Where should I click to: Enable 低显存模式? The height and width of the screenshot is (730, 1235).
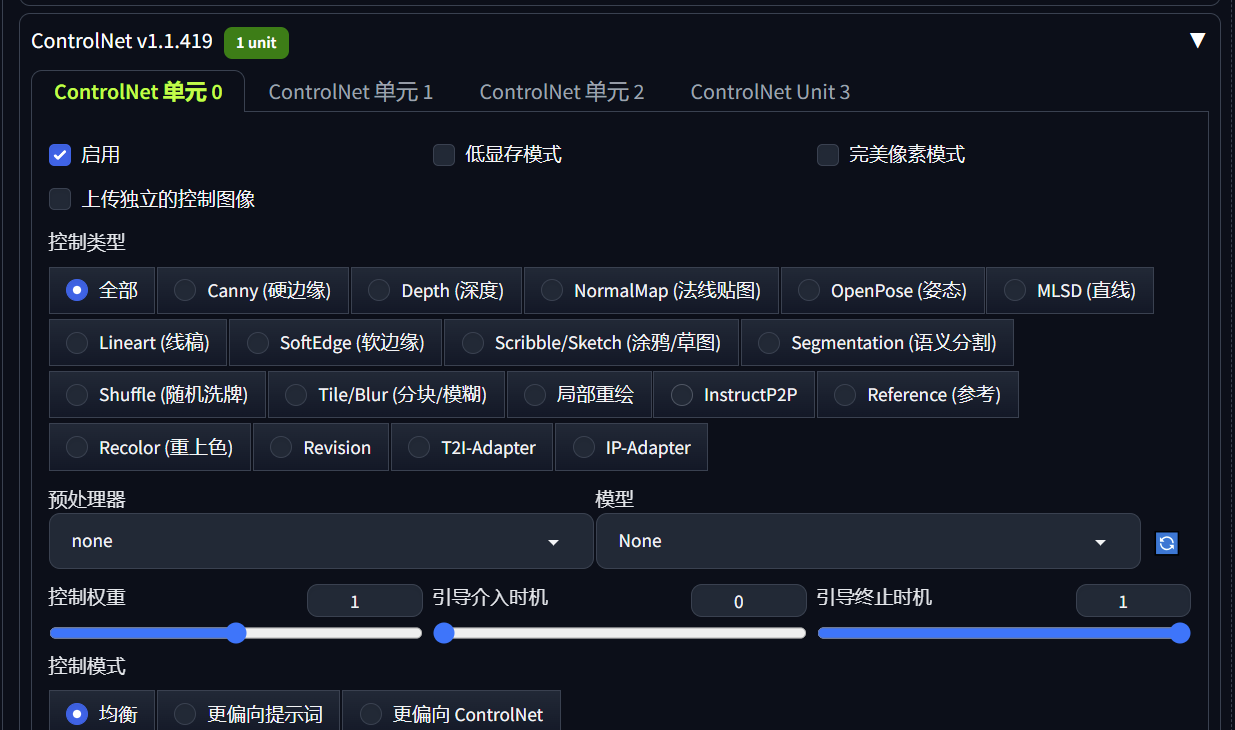tap(443, 155)
